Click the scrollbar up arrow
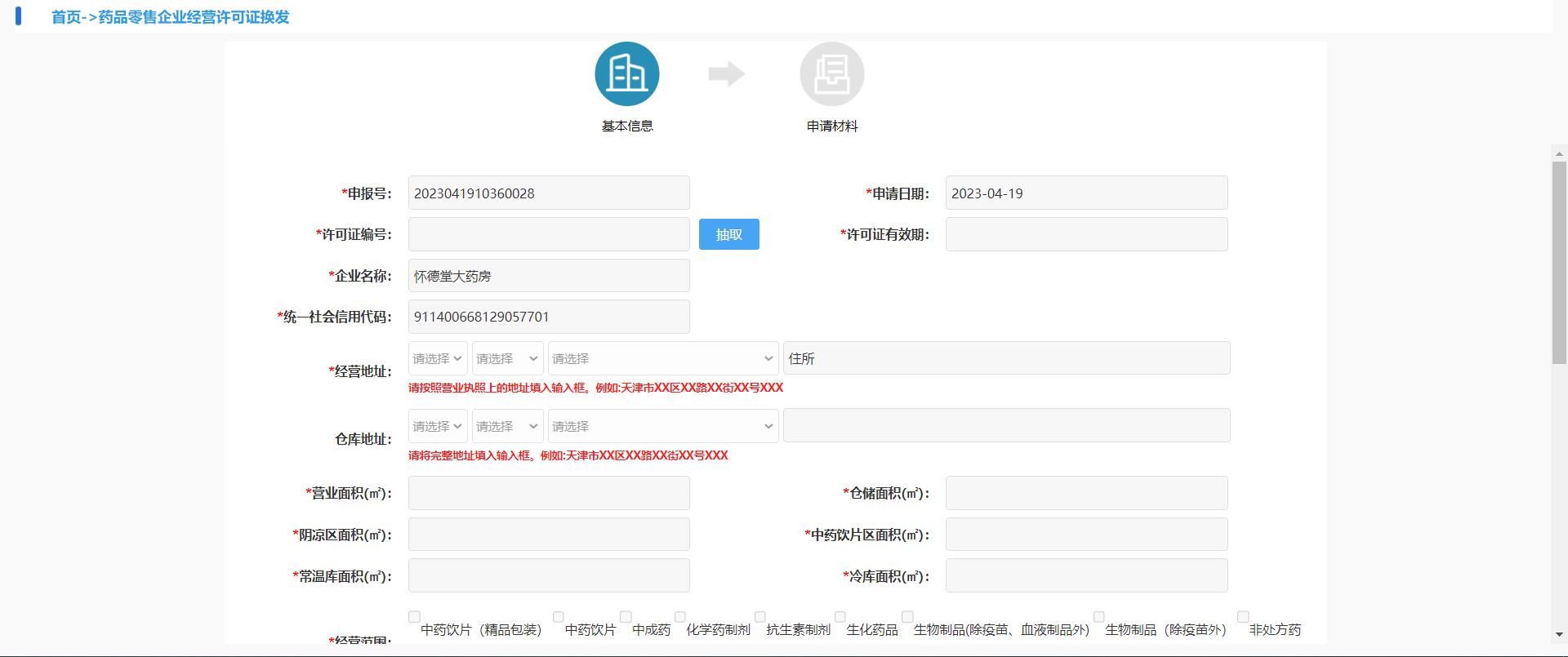The height and width of the screenshot is (657, 1568). point(1559,153)
